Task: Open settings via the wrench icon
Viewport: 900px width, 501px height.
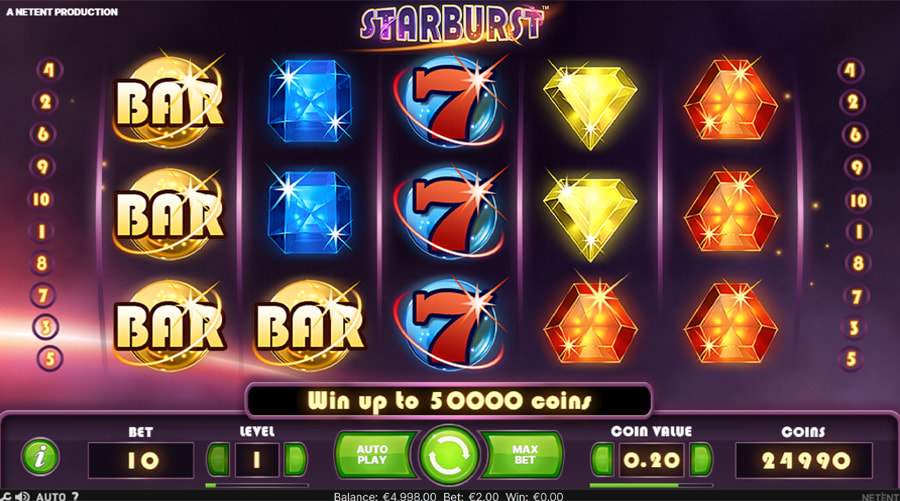Action: [x=5, y=496]
